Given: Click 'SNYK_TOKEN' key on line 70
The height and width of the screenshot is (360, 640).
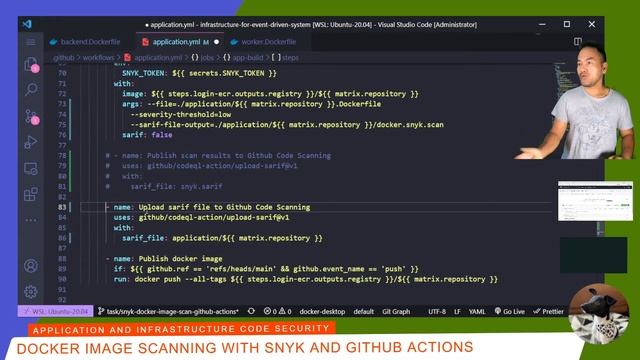Looking at the screenshot, I should (x=143, y=73).
